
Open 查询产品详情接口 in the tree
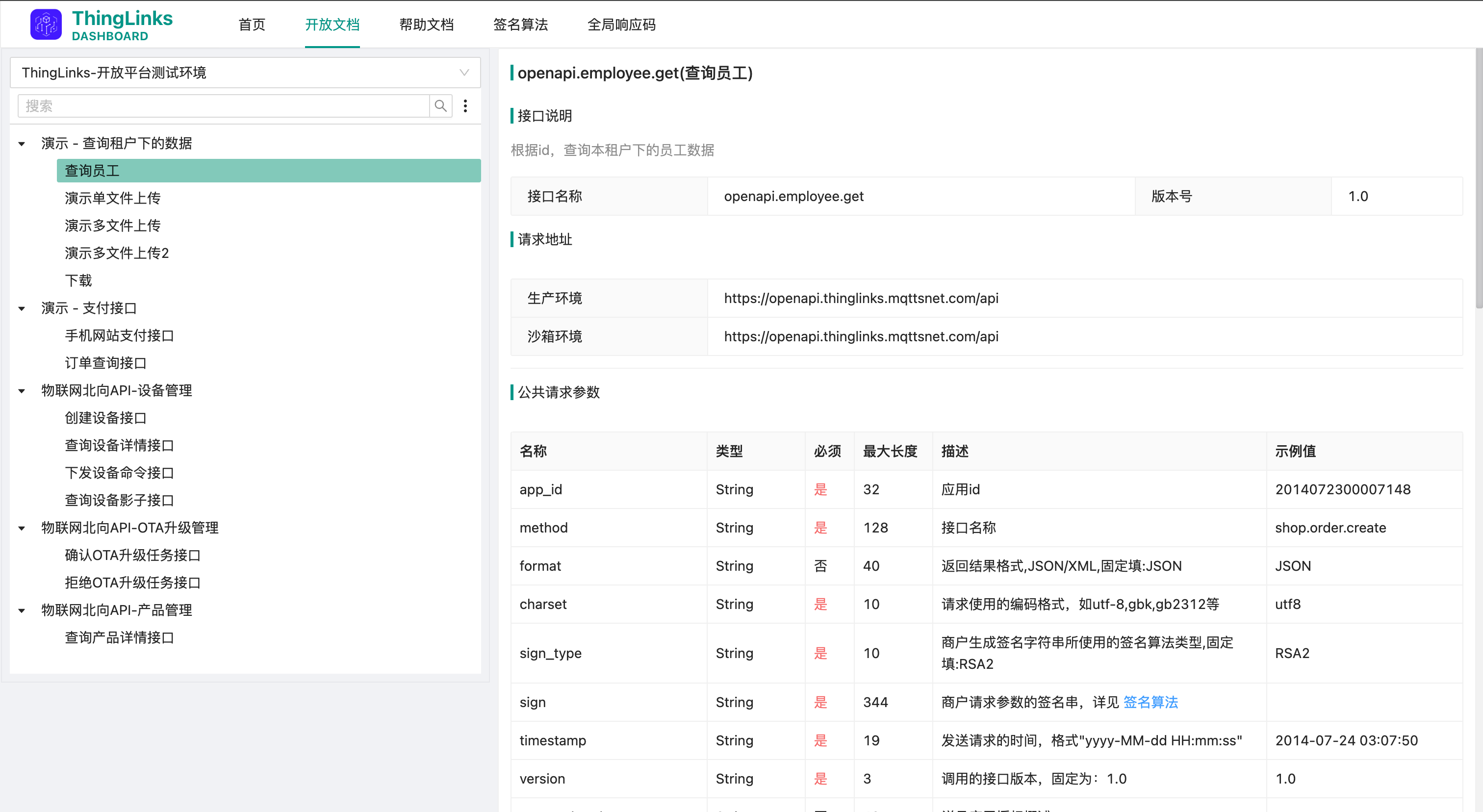point(119,637)
